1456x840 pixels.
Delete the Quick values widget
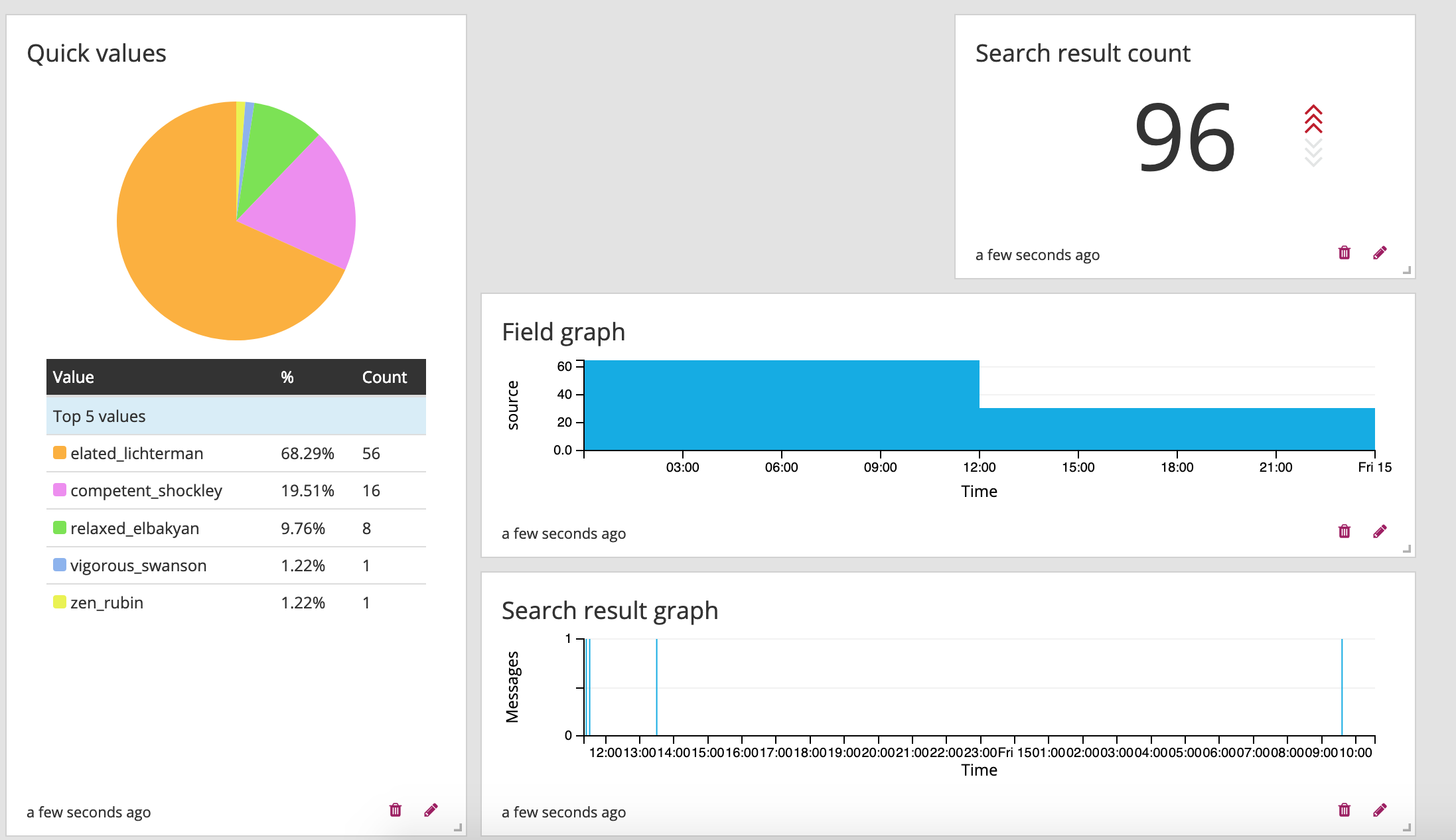[396, 809]
